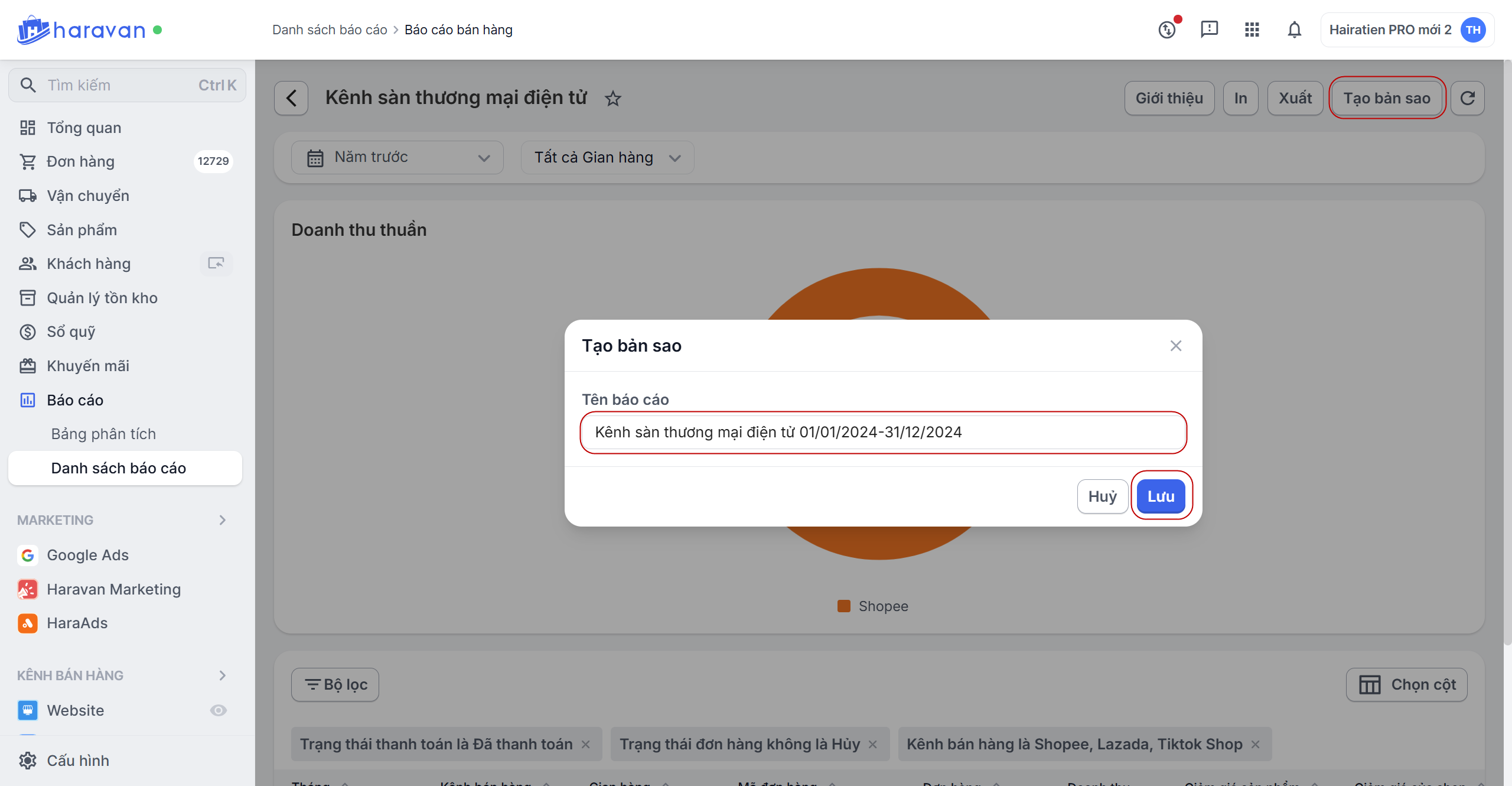Click the Lưu button
The image size is (1512, 786).
click(1161, 496)
